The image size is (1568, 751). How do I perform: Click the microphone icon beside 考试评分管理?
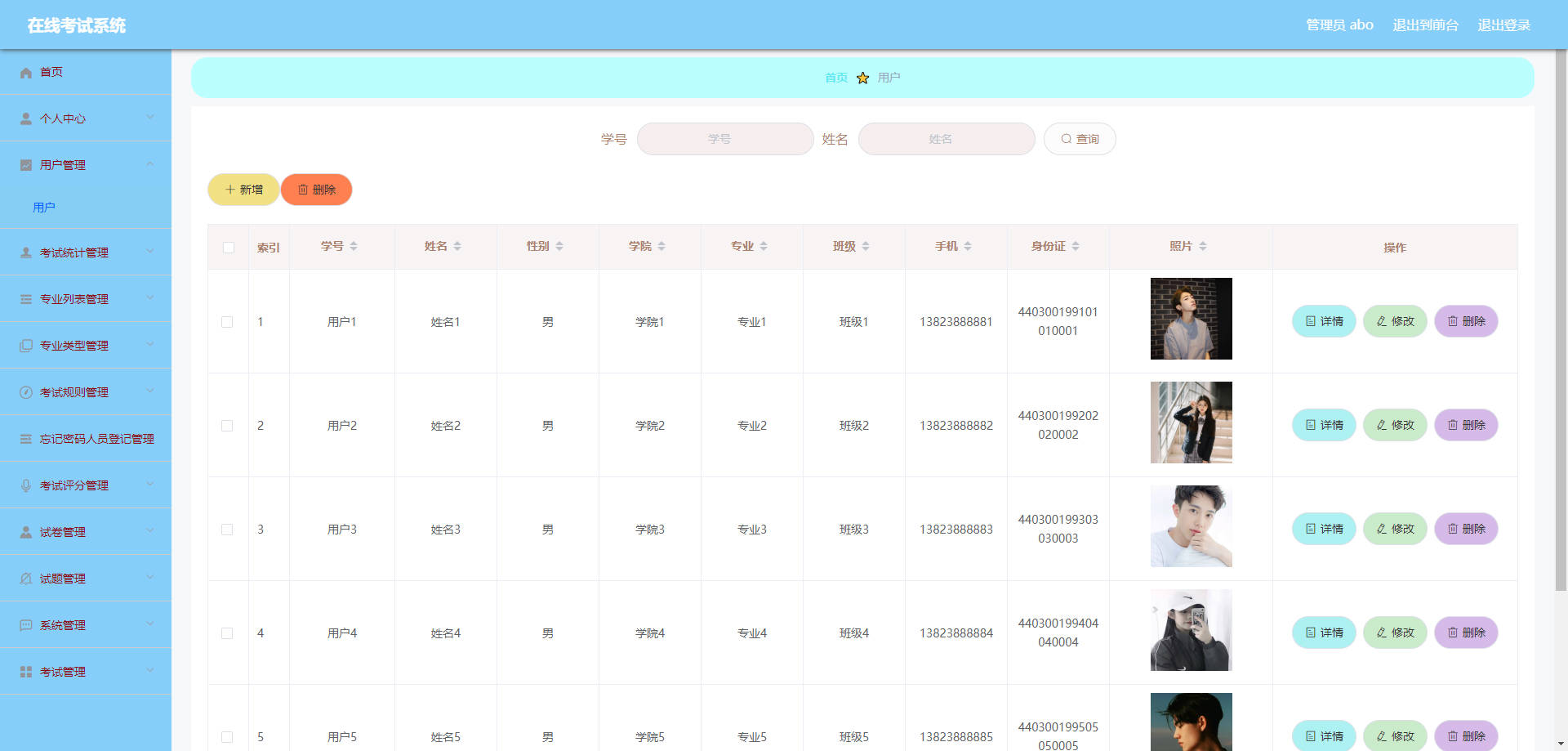[x=26, y=485]
